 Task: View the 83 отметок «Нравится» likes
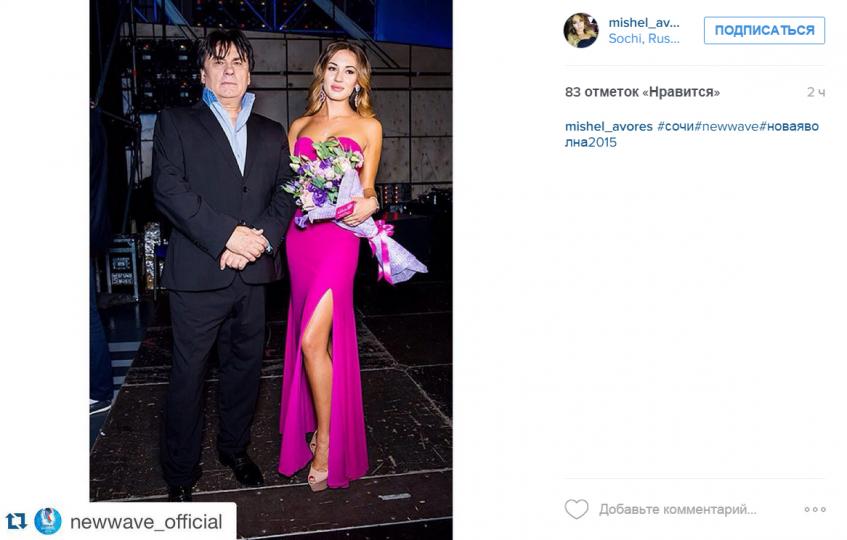point(642,92)
